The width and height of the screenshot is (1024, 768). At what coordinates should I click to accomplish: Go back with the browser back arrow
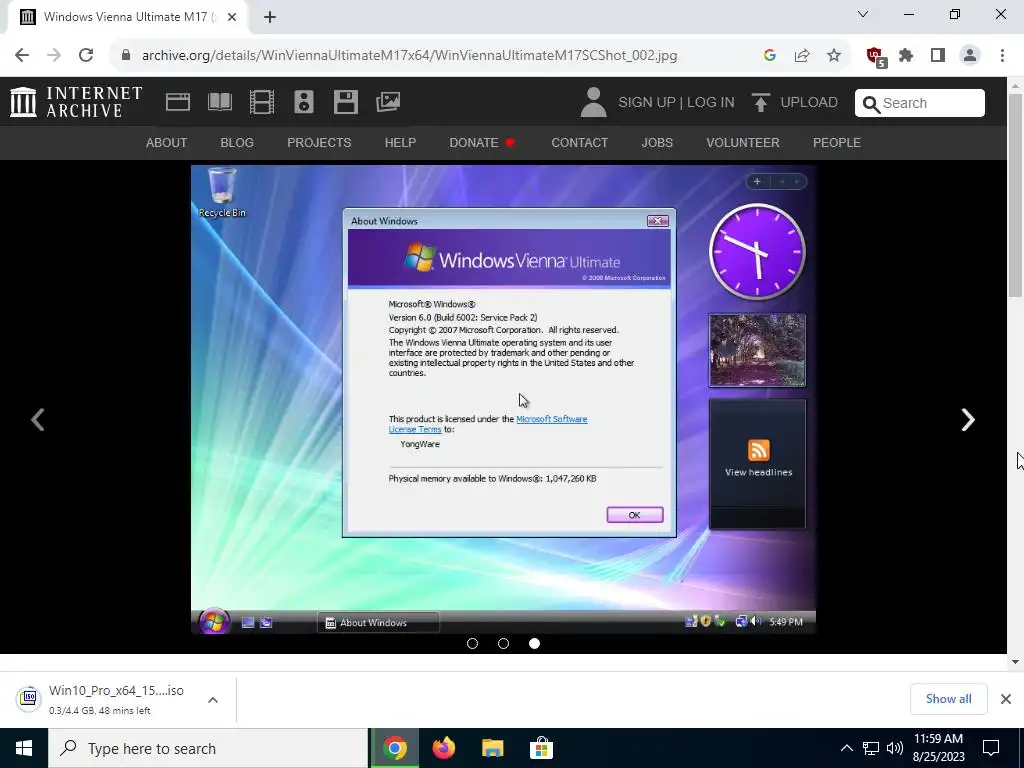pos(22,56)
